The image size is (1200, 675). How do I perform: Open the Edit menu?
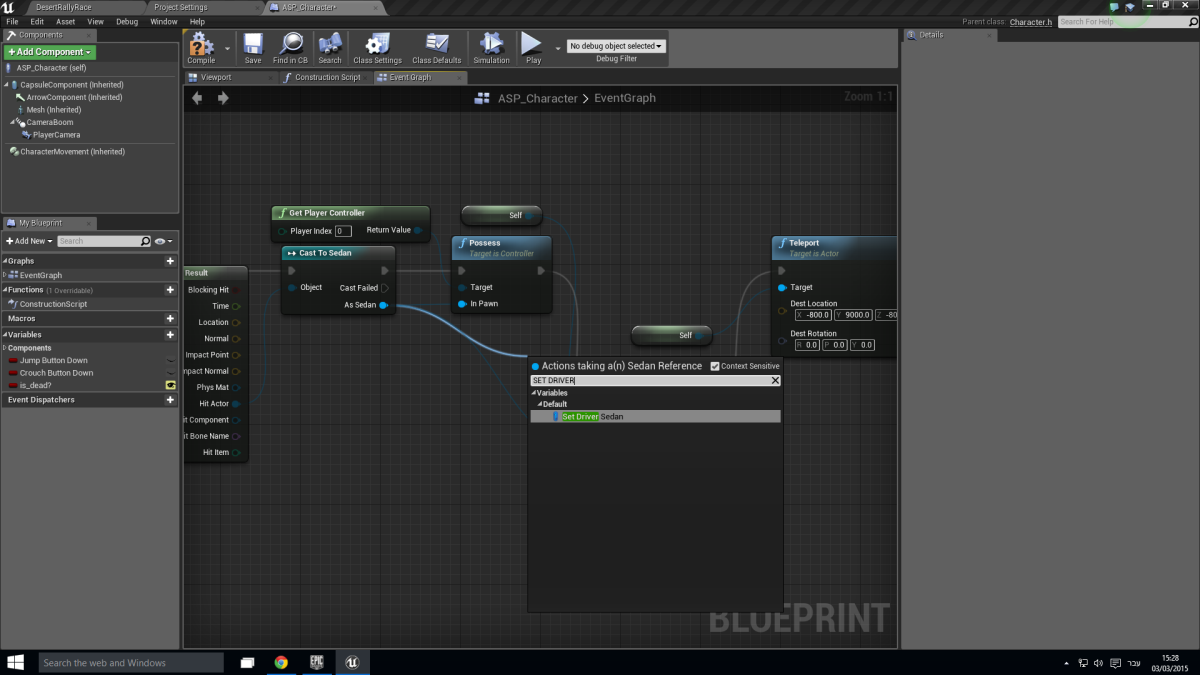tap(37, 21)
